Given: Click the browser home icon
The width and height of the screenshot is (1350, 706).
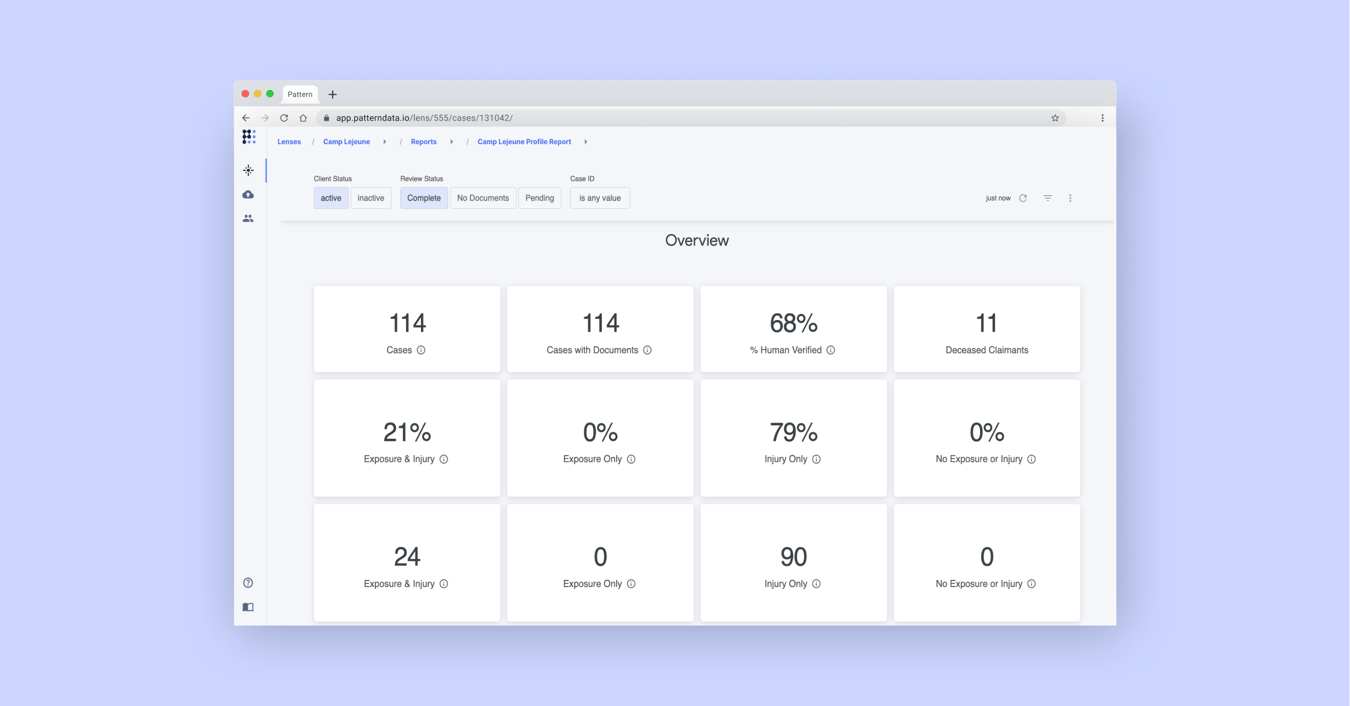Looking at the screenshot, I should coord(303,118).
